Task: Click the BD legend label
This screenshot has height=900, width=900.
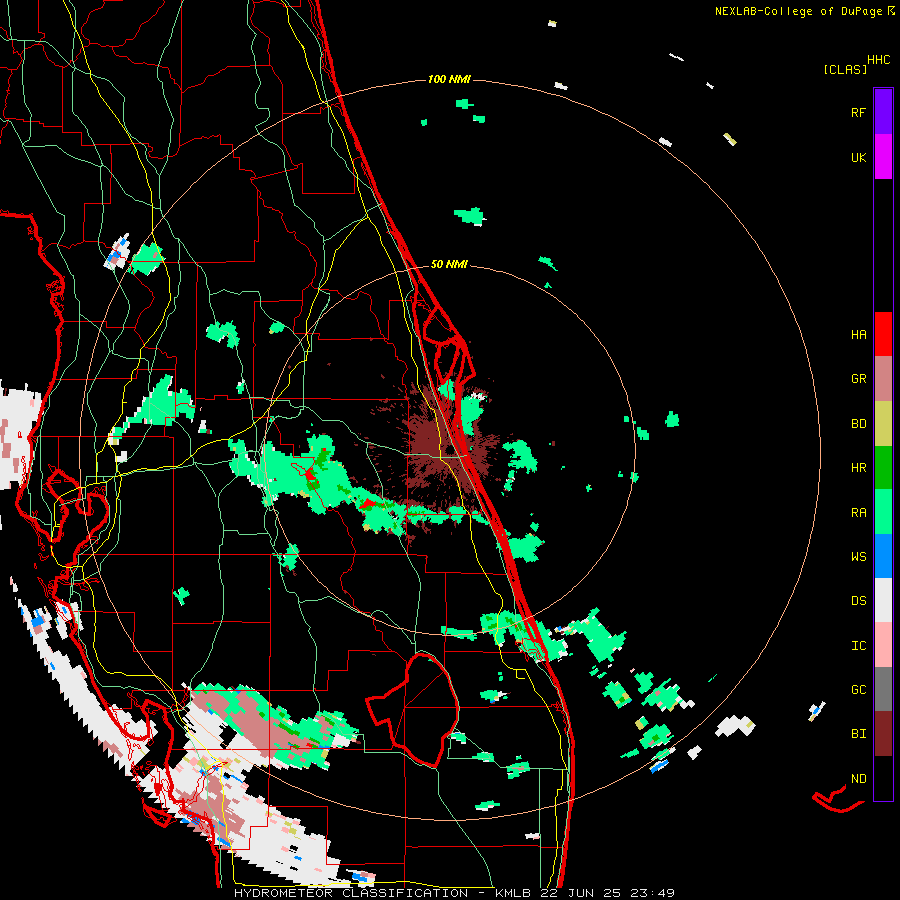Action: 858,424
